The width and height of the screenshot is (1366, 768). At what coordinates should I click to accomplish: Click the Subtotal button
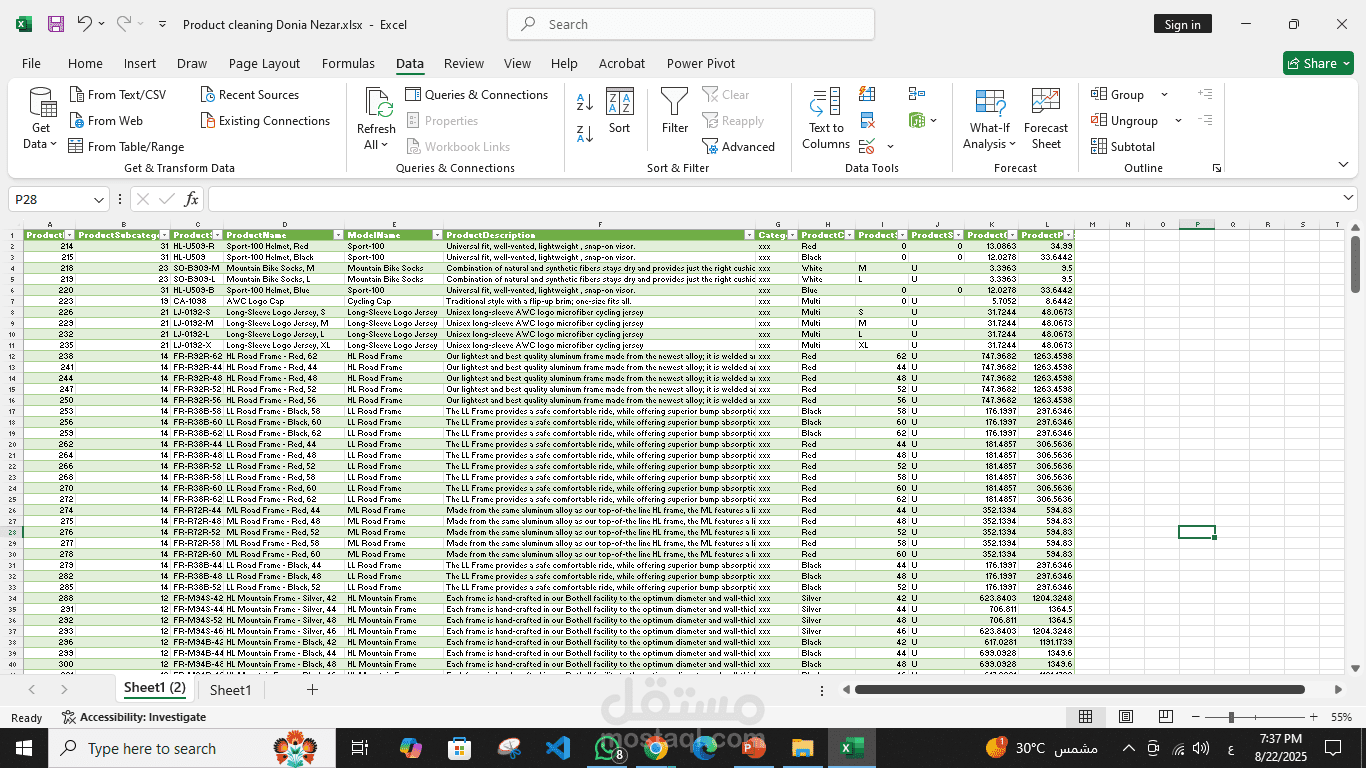tap(1123, 146)
